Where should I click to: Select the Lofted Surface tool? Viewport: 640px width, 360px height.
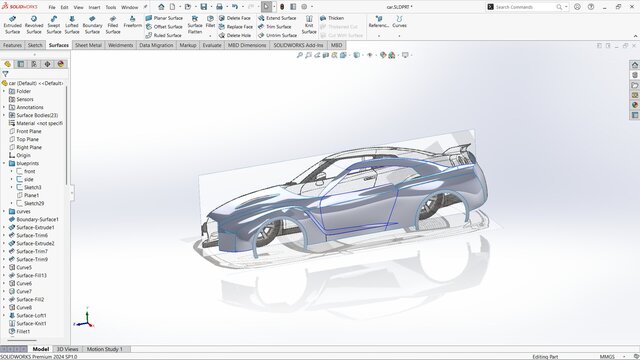(72, 25)
